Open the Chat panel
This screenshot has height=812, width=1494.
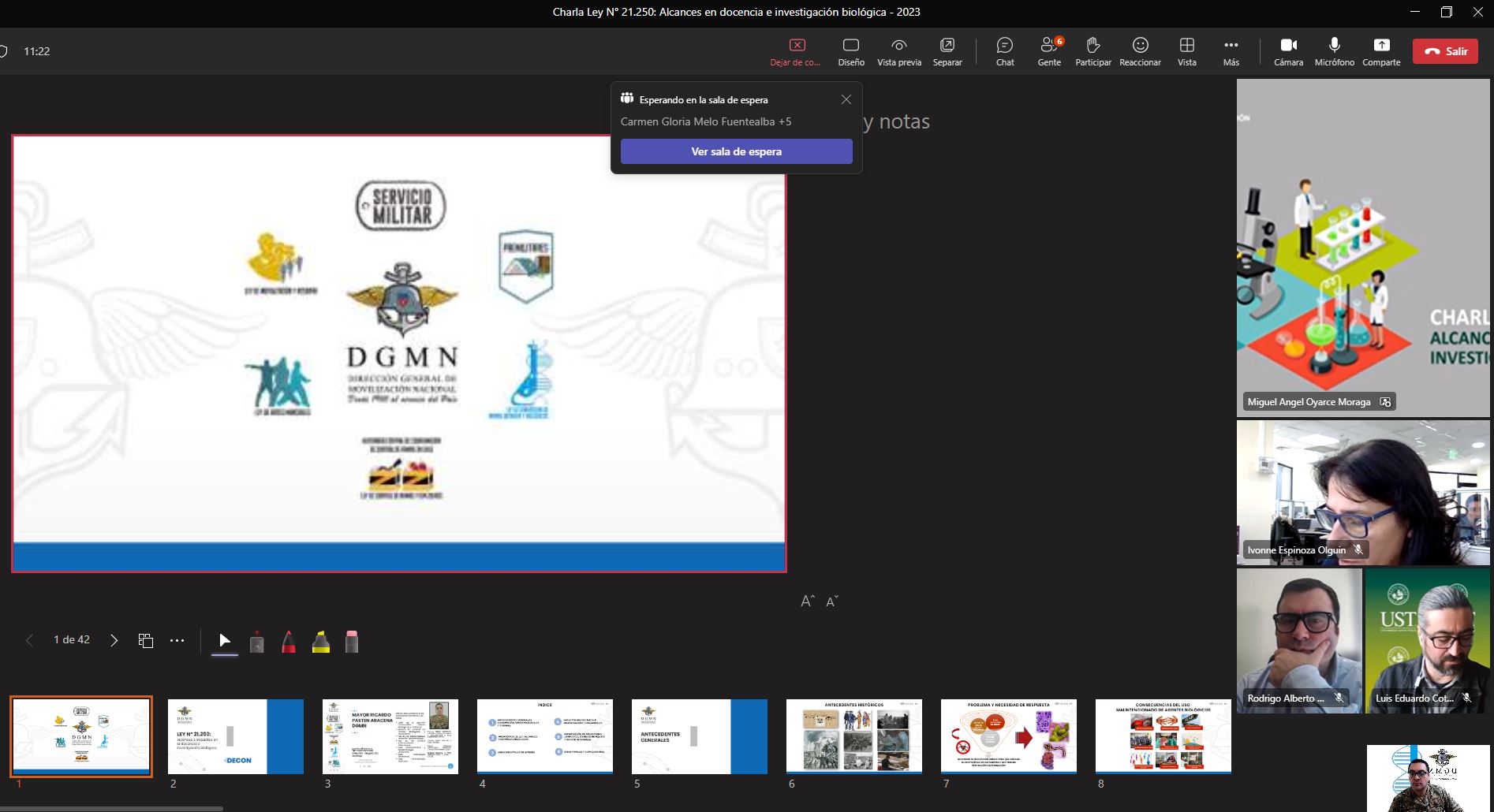click(x=1005, y=51)
